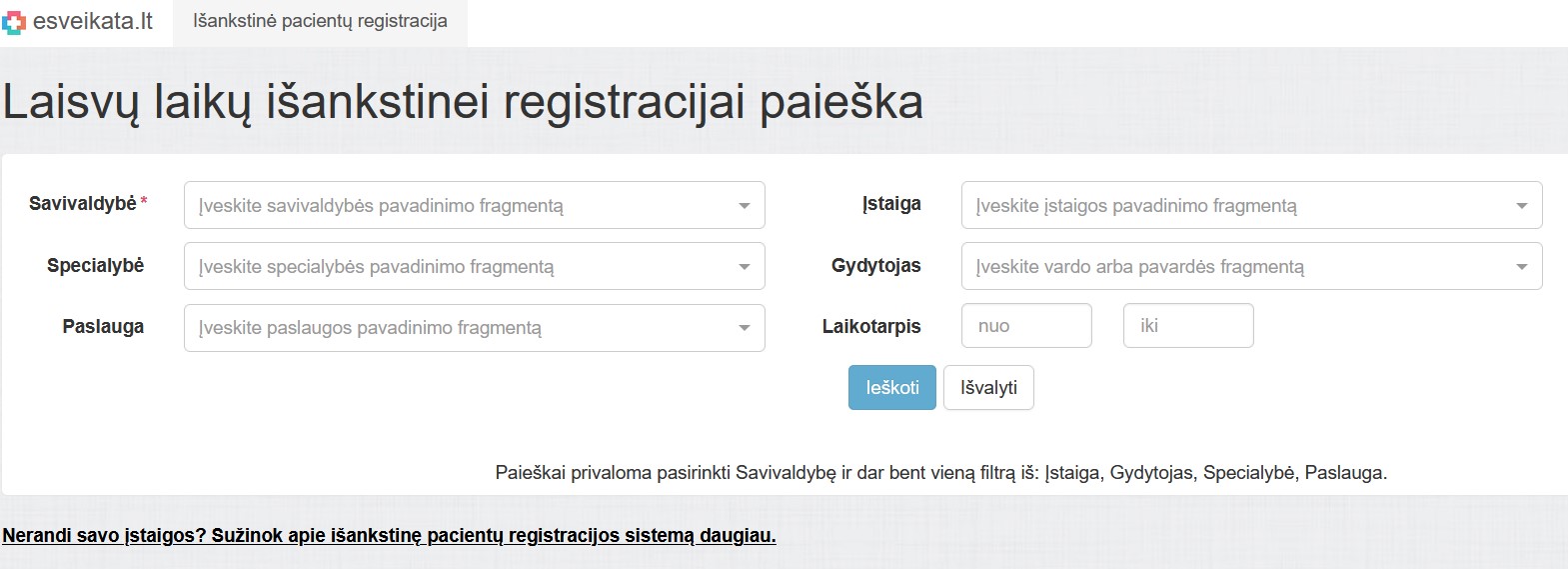This screenshot has width=1568, height=569.
Task: Select the Laikotarpis 'nuo' date field
Action: point(1026,326)
